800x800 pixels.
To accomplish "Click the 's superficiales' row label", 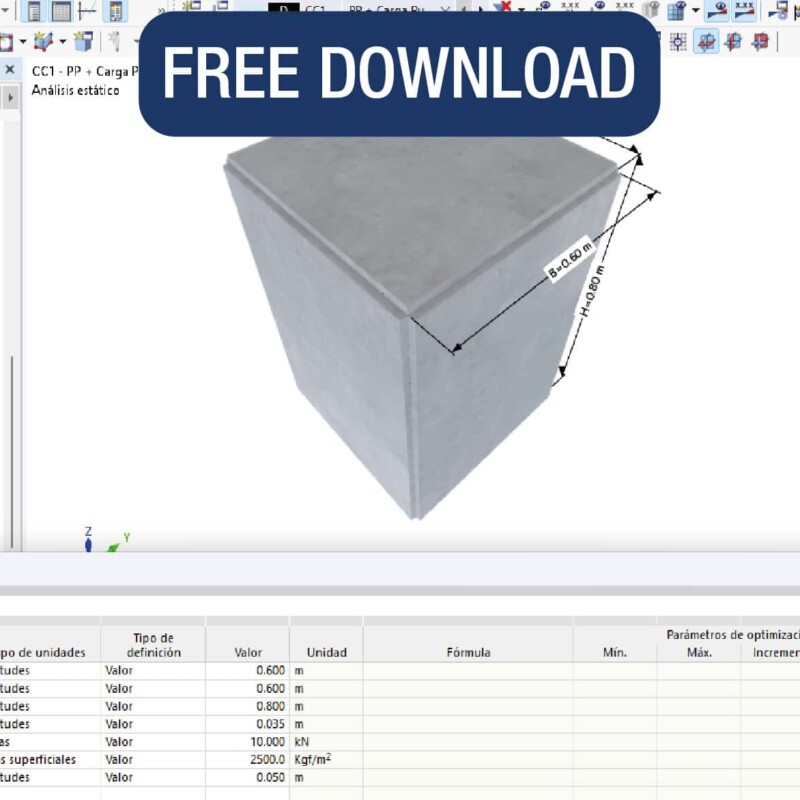I will [x=38, y=760].
